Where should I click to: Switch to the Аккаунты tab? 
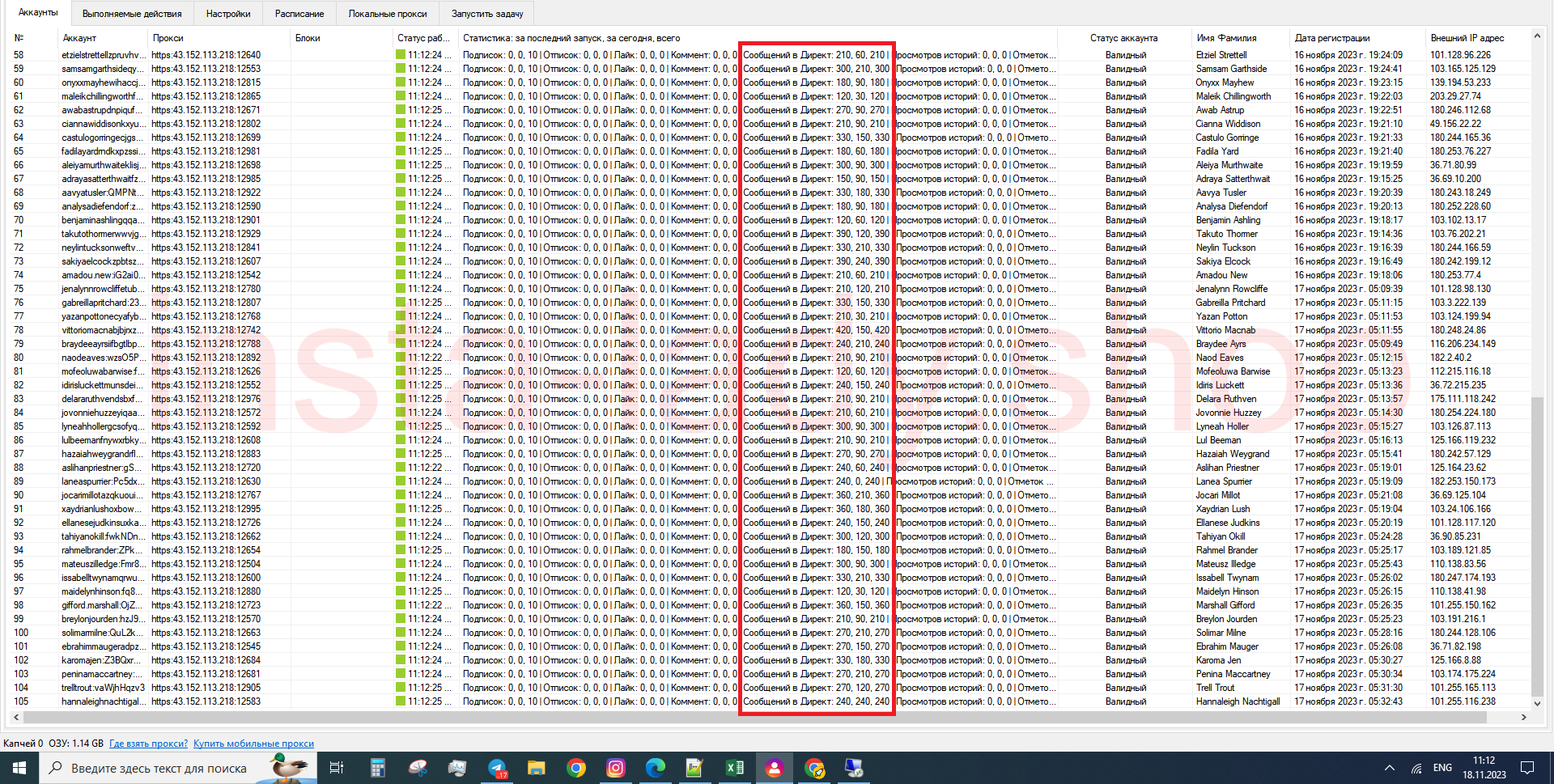pyautogui.click(x=37, y=12)
